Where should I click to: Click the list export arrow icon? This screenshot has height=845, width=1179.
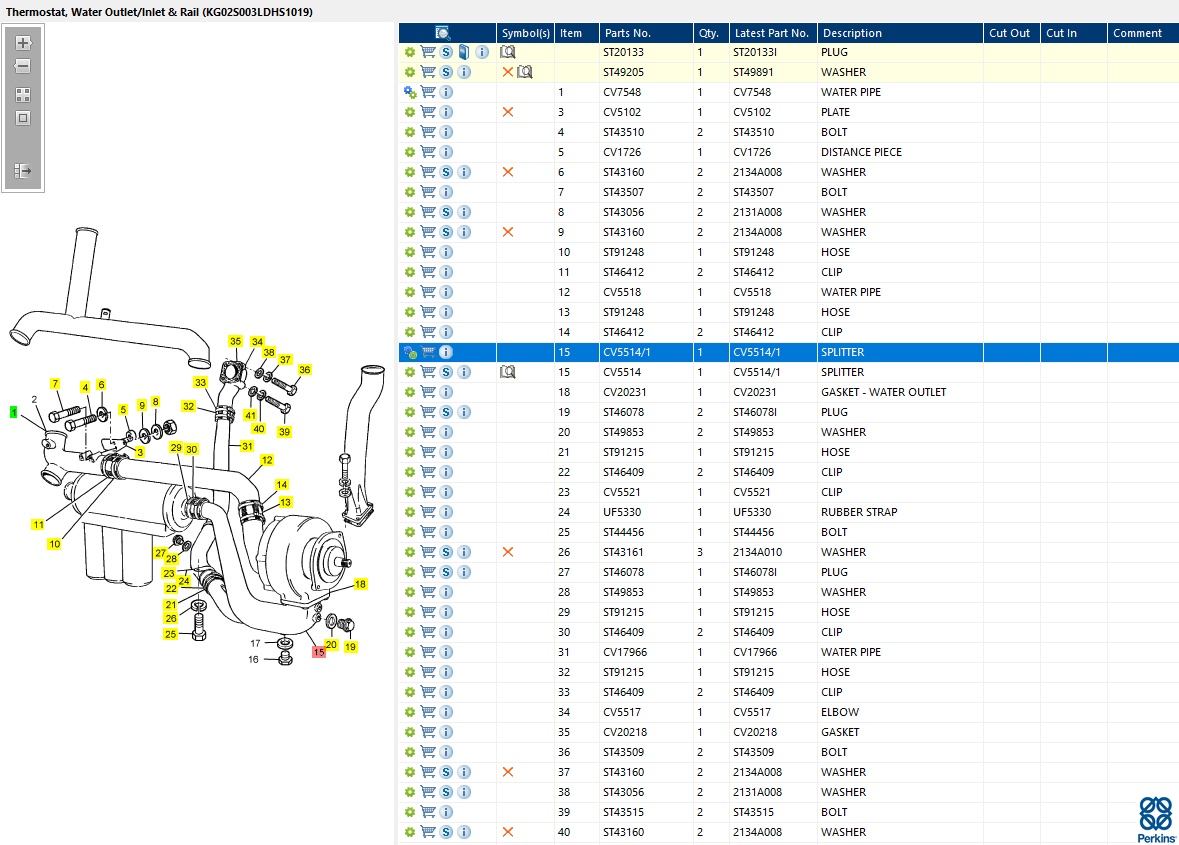23,171
